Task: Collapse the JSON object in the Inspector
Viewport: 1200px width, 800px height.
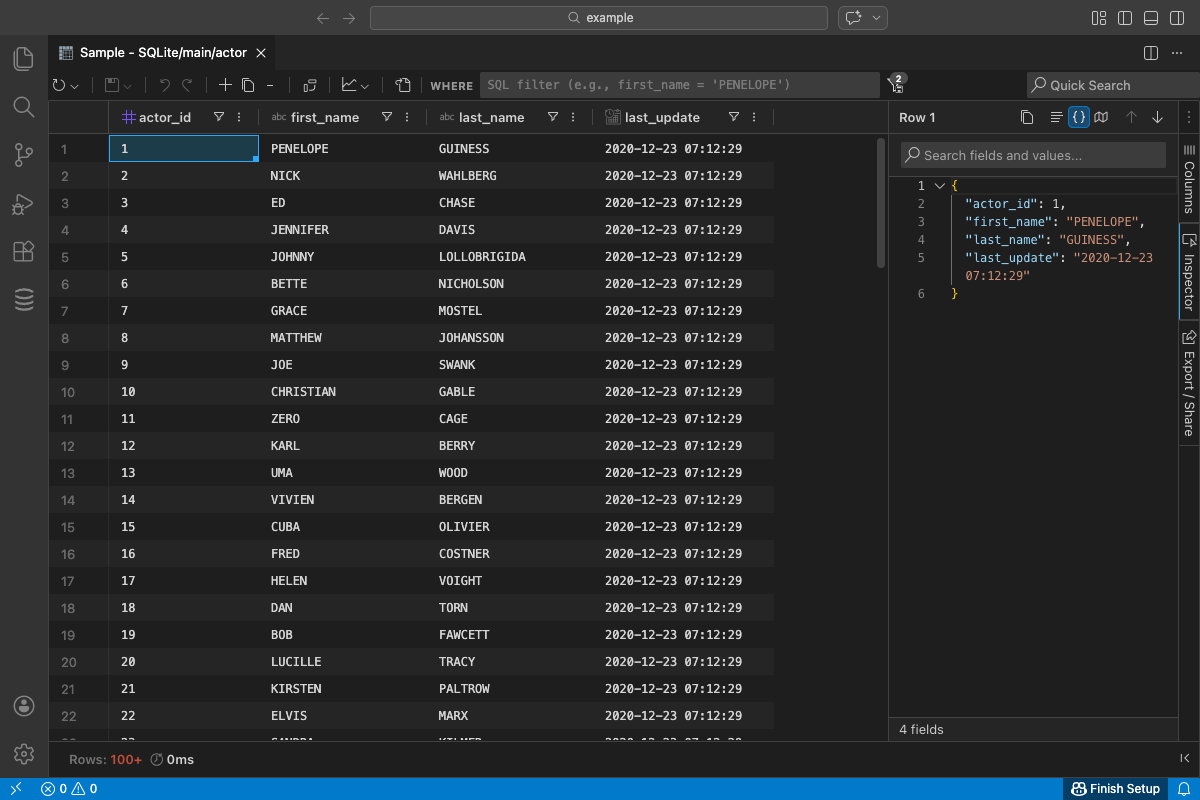Action: tap(938, 185)
